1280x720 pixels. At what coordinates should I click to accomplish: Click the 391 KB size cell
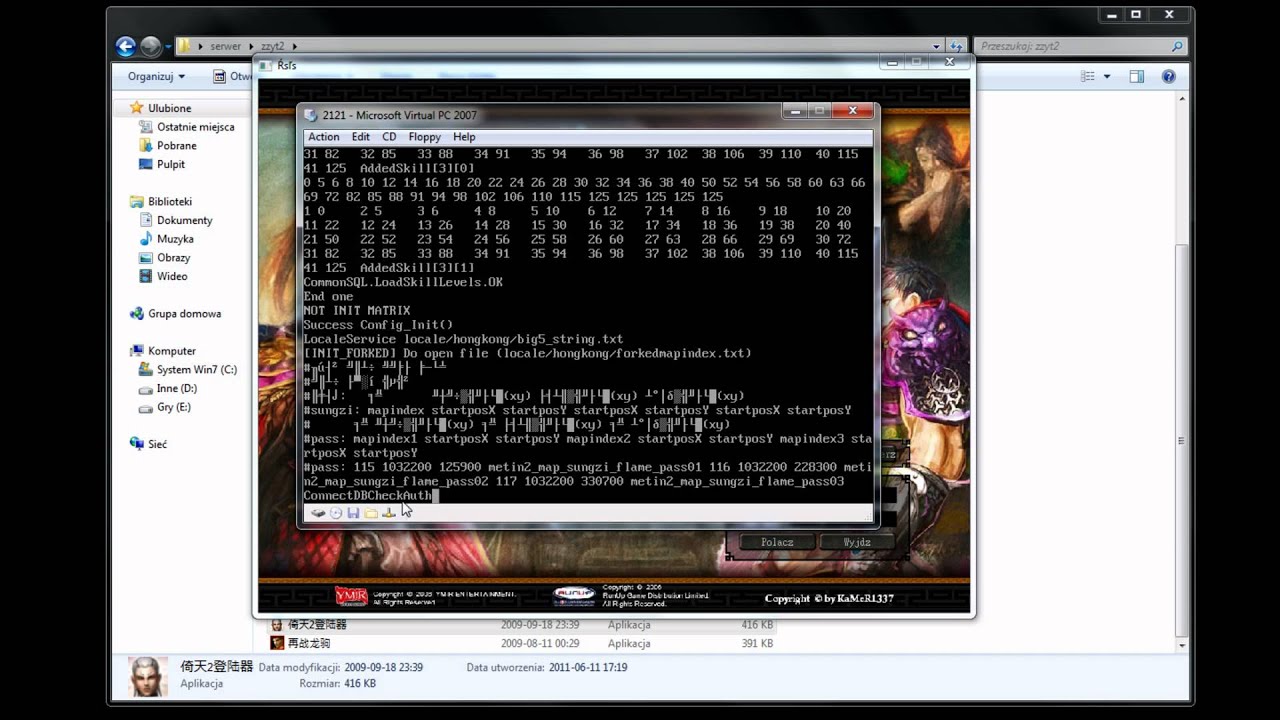(758, 643)
